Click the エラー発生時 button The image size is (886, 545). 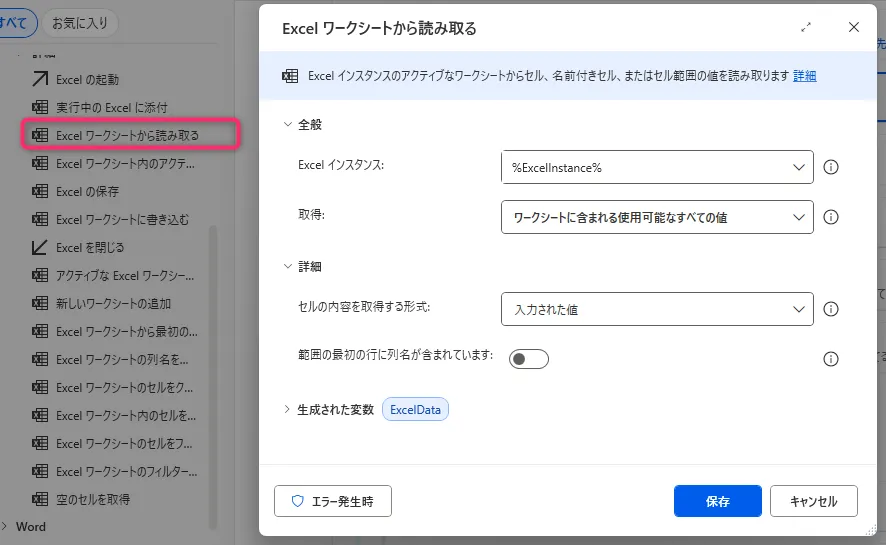[x=333, y=501]
